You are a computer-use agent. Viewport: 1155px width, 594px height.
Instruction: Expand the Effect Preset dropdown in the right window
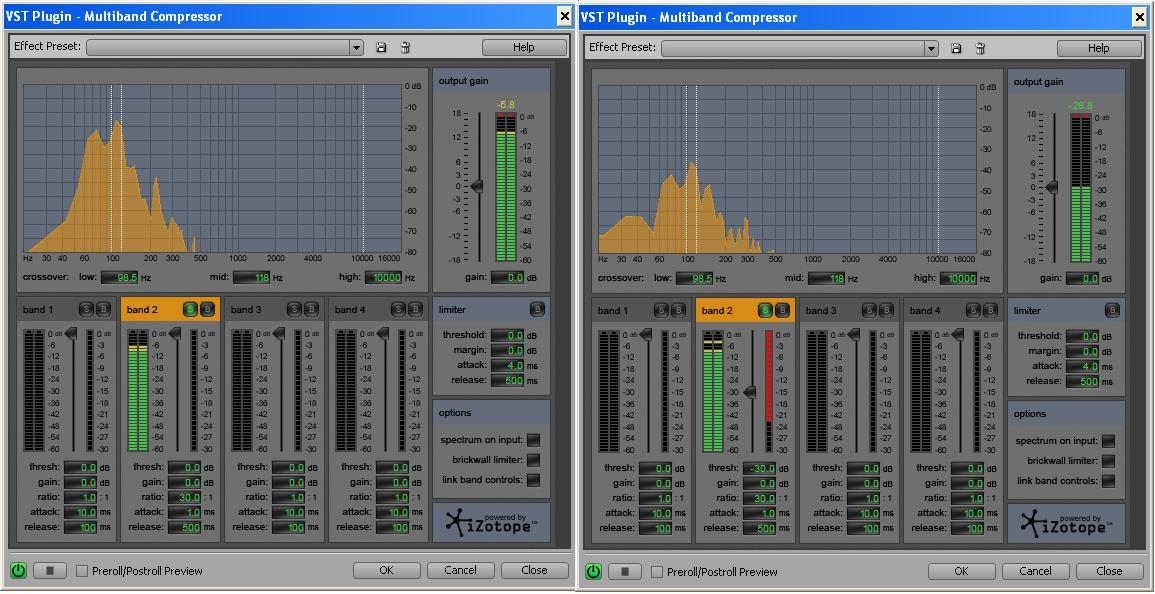931,48
